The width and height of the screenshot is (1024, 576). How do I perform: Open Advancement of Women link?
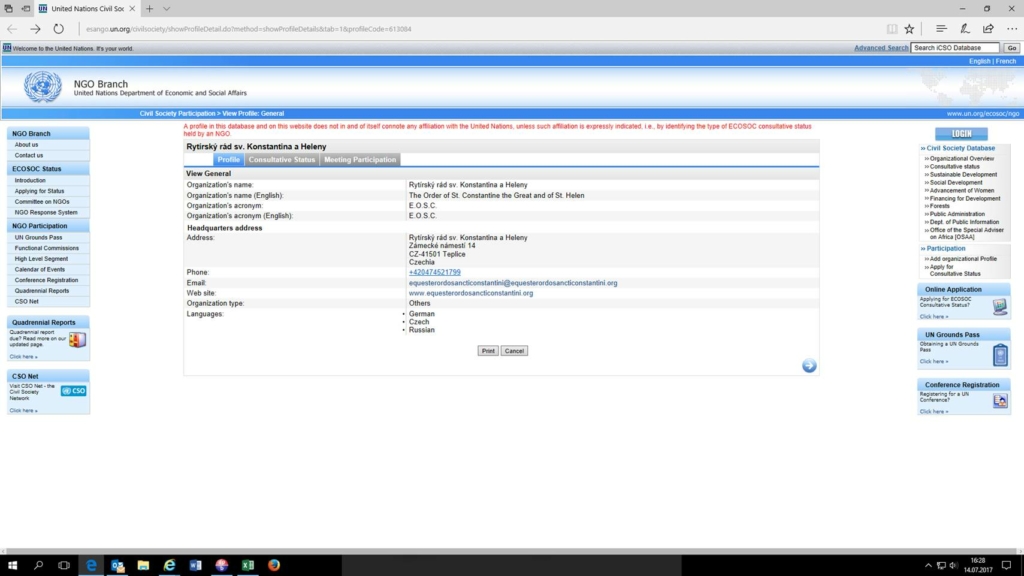coord(961,190)
